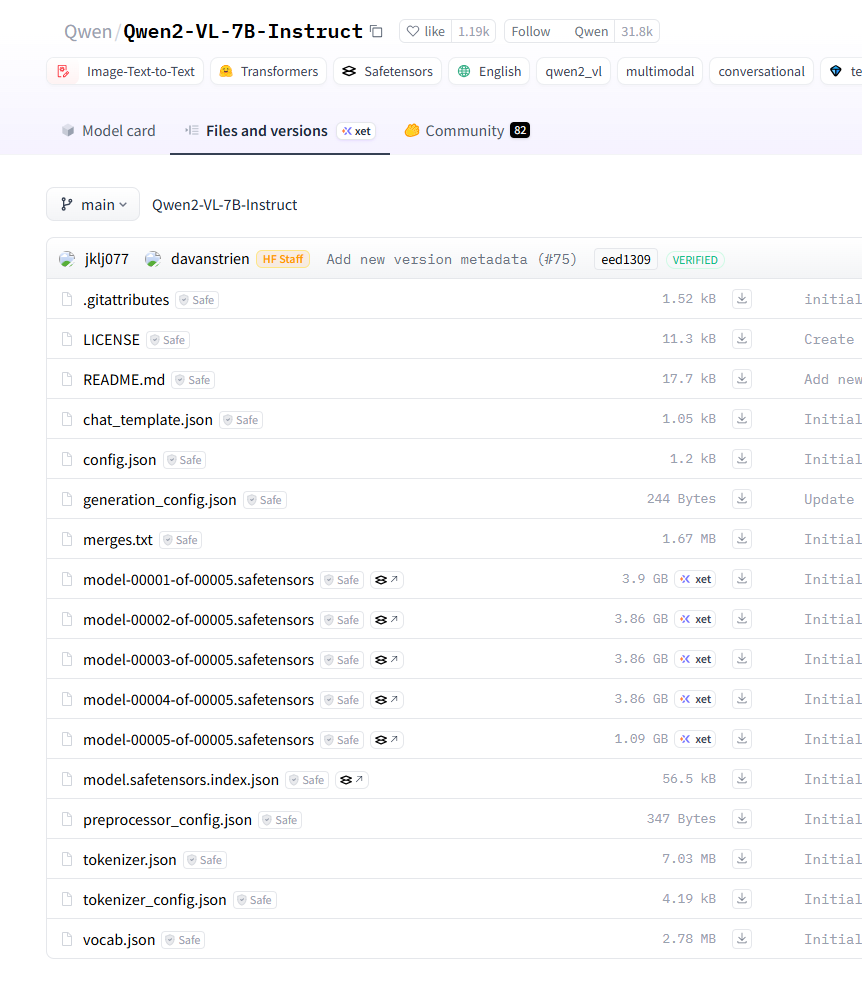
Task: Open safetensors viewer for model-00003-of-00005
Action: [386, 660]
